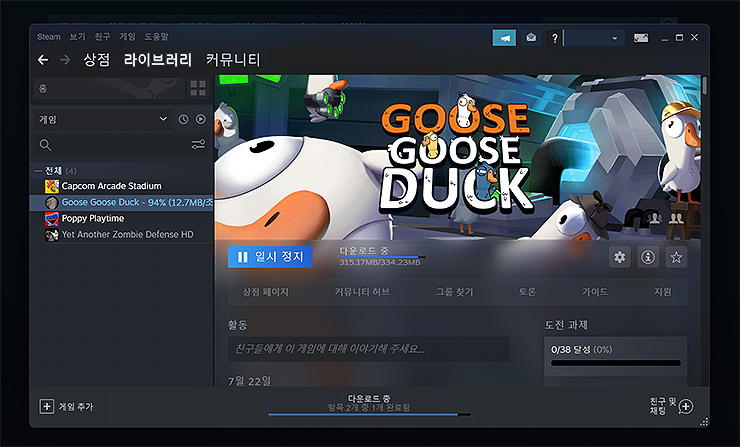
Task: Open the inbox envelope icon
Action: [x=531, y=38]
